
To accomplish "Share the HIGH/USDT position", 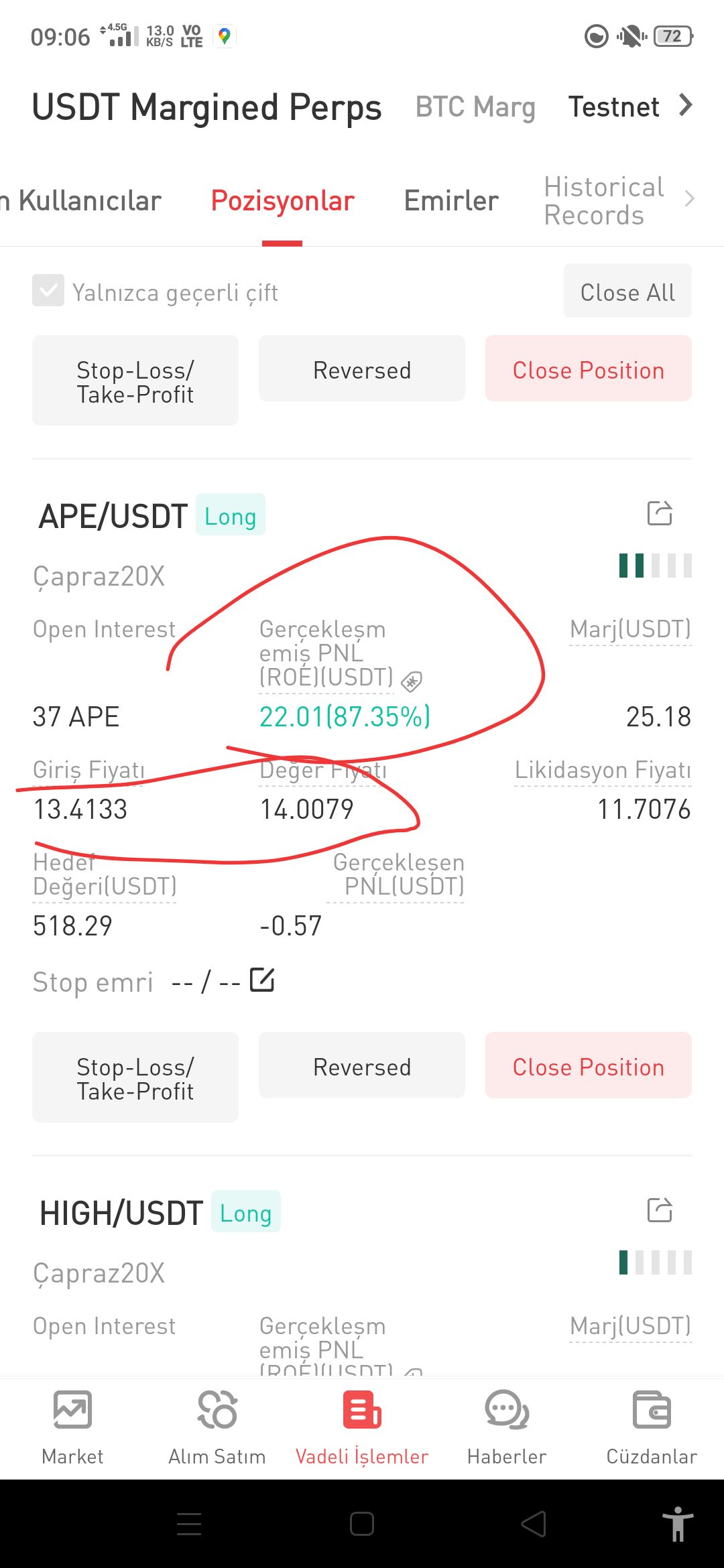I will 660,1210.
